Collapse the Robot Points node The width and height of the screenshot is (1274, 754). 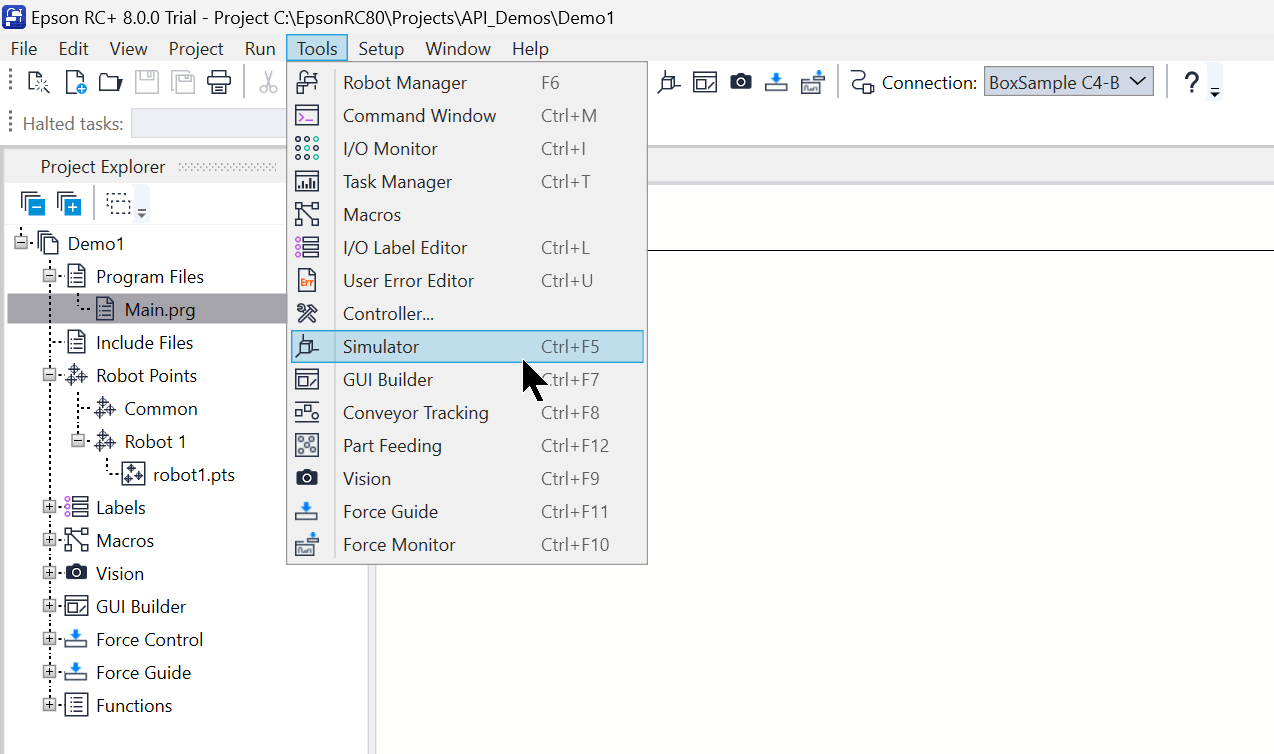[49, 375]
